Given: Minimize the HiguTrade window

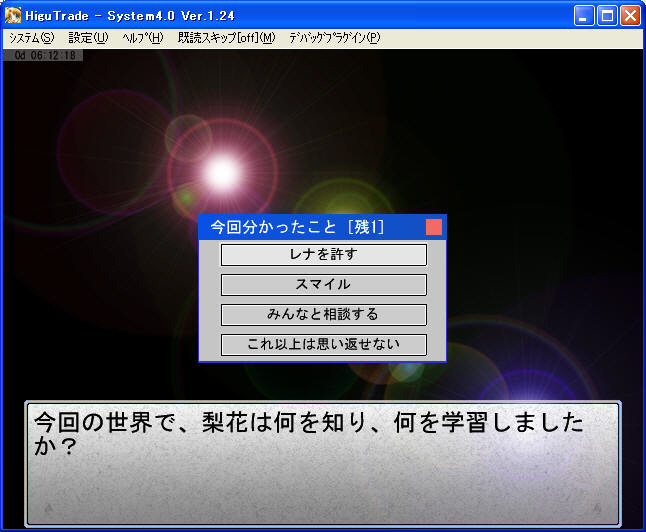Looking at the screenshot, I should (x=584, y=16).
